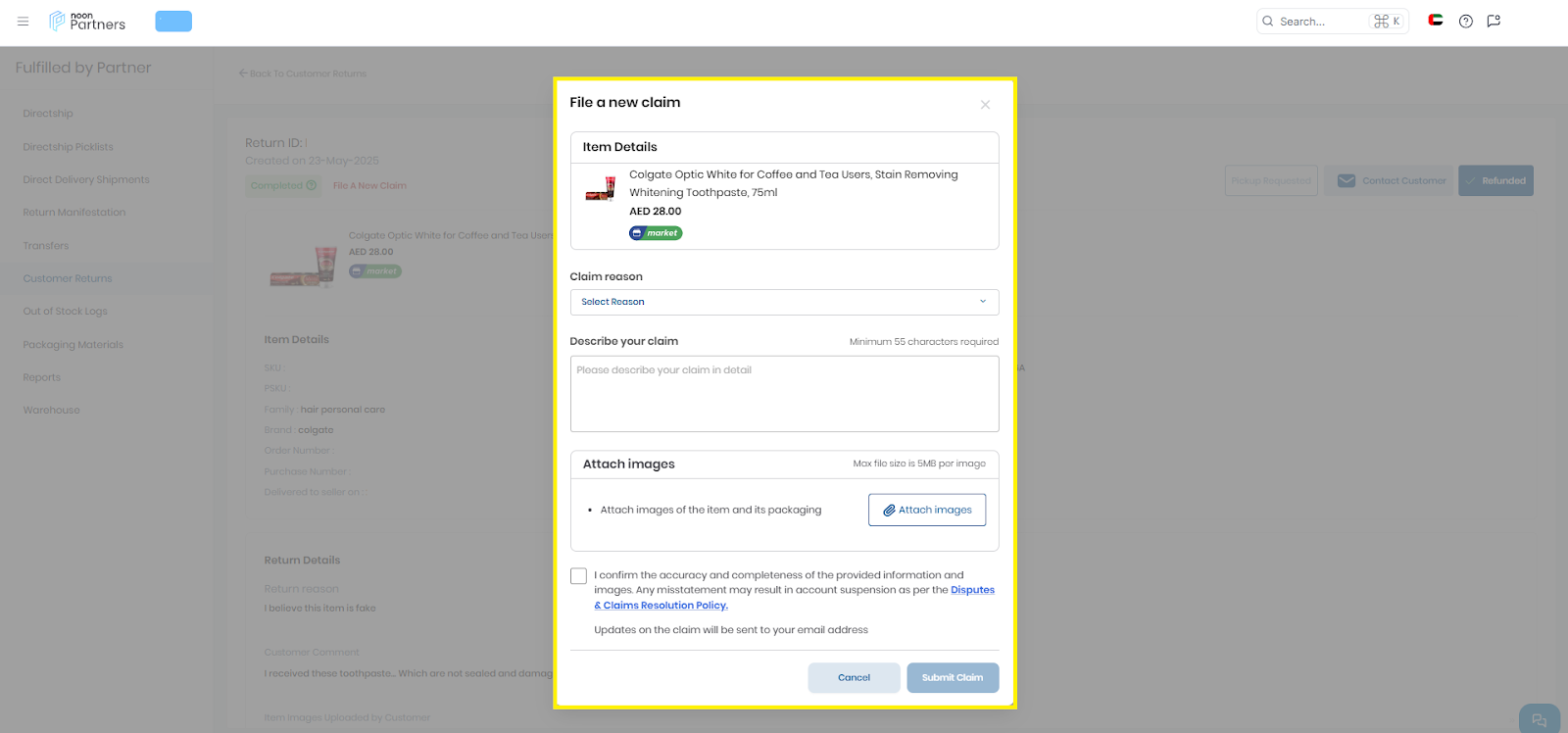Viewport: 1568px width, 733px height.
Task: Click the Attach images button
Action: (x=927, y=510)
